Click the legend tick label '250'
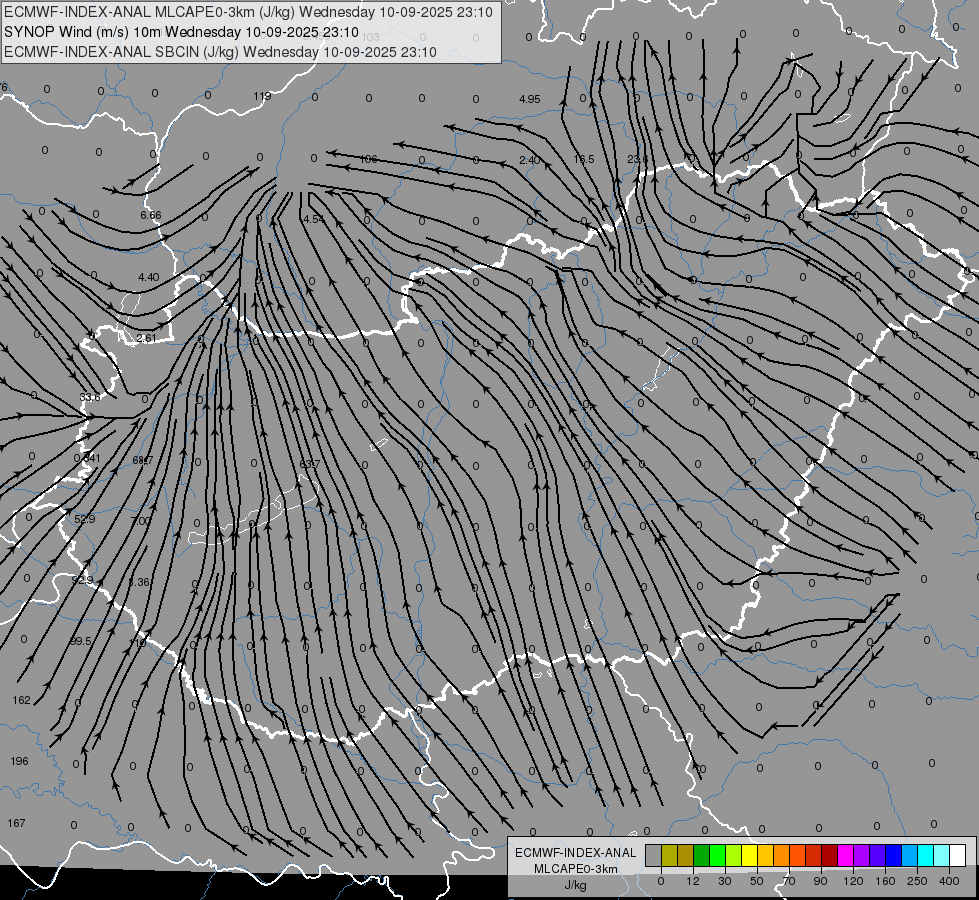This screenshot has height=900, width=979. point(917,881)
